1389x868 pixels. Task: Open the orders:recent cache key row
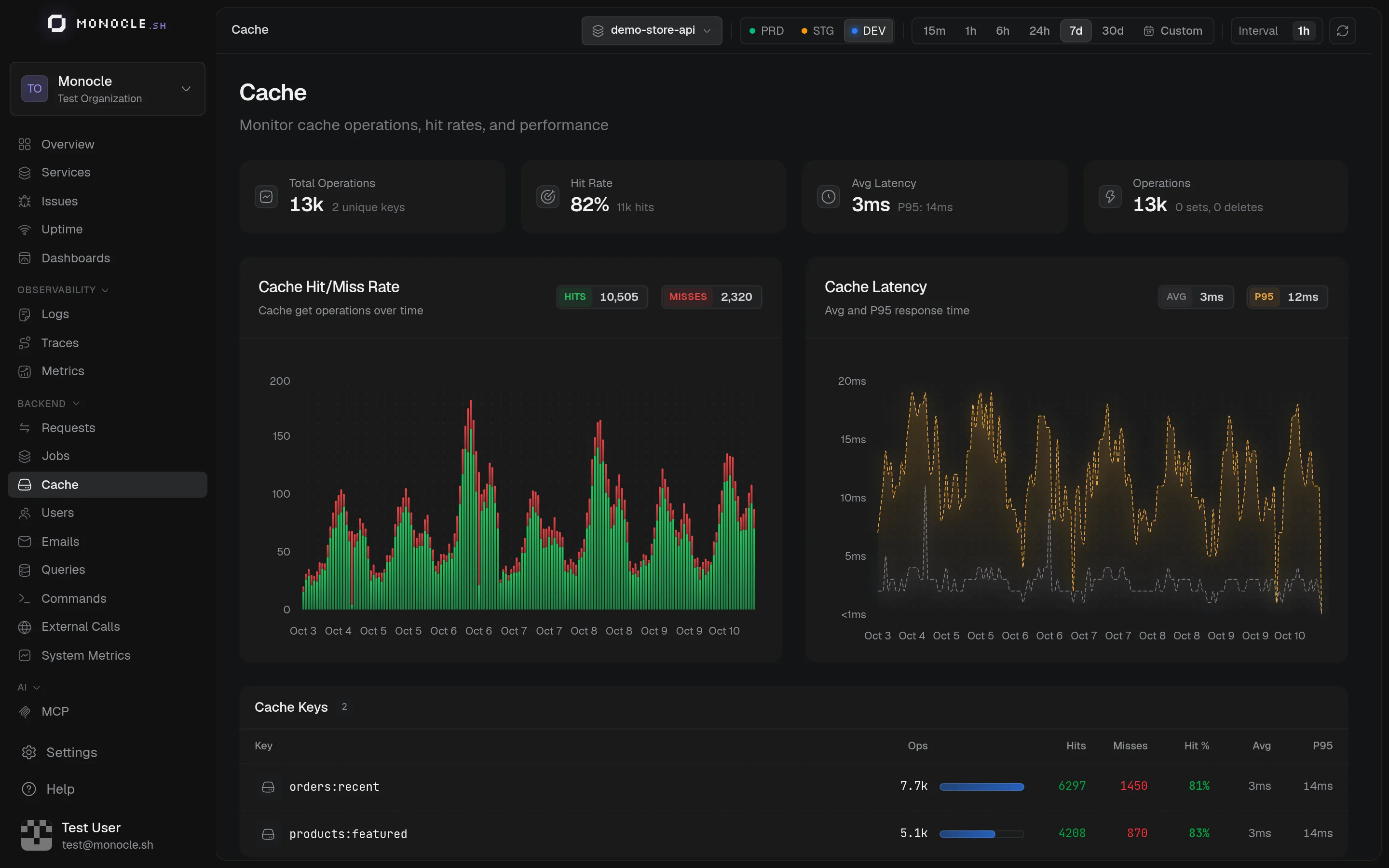pos(793,787)
